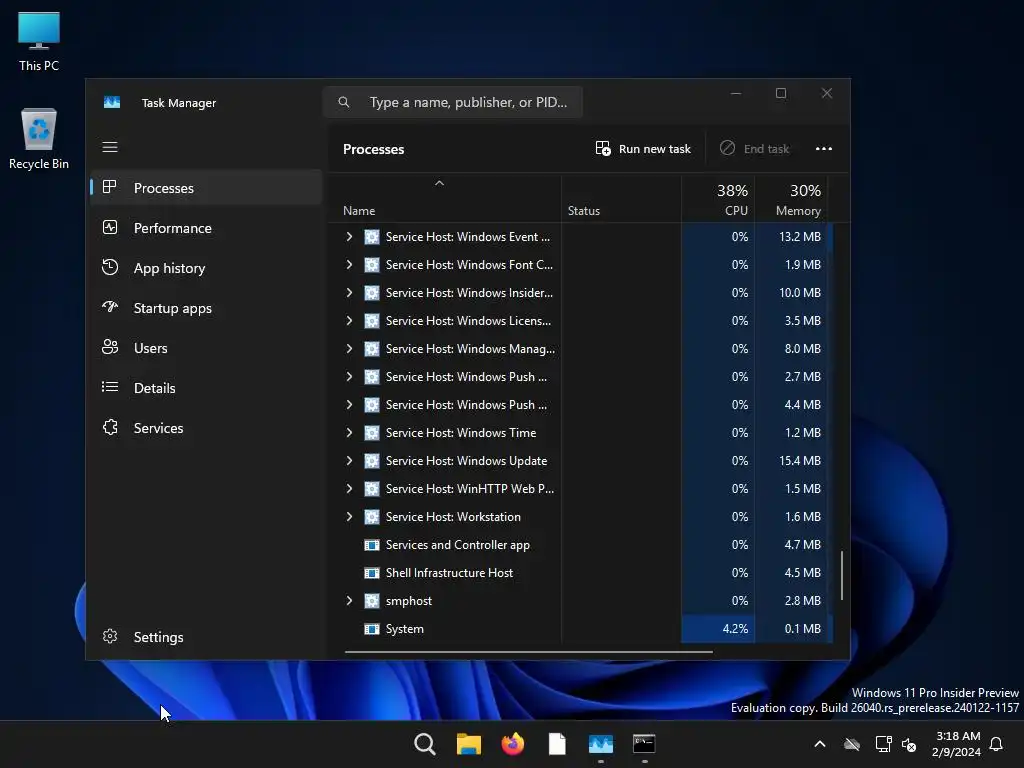
Task: Click the Performance sidebar icon
Action: (x=110, y=227)
